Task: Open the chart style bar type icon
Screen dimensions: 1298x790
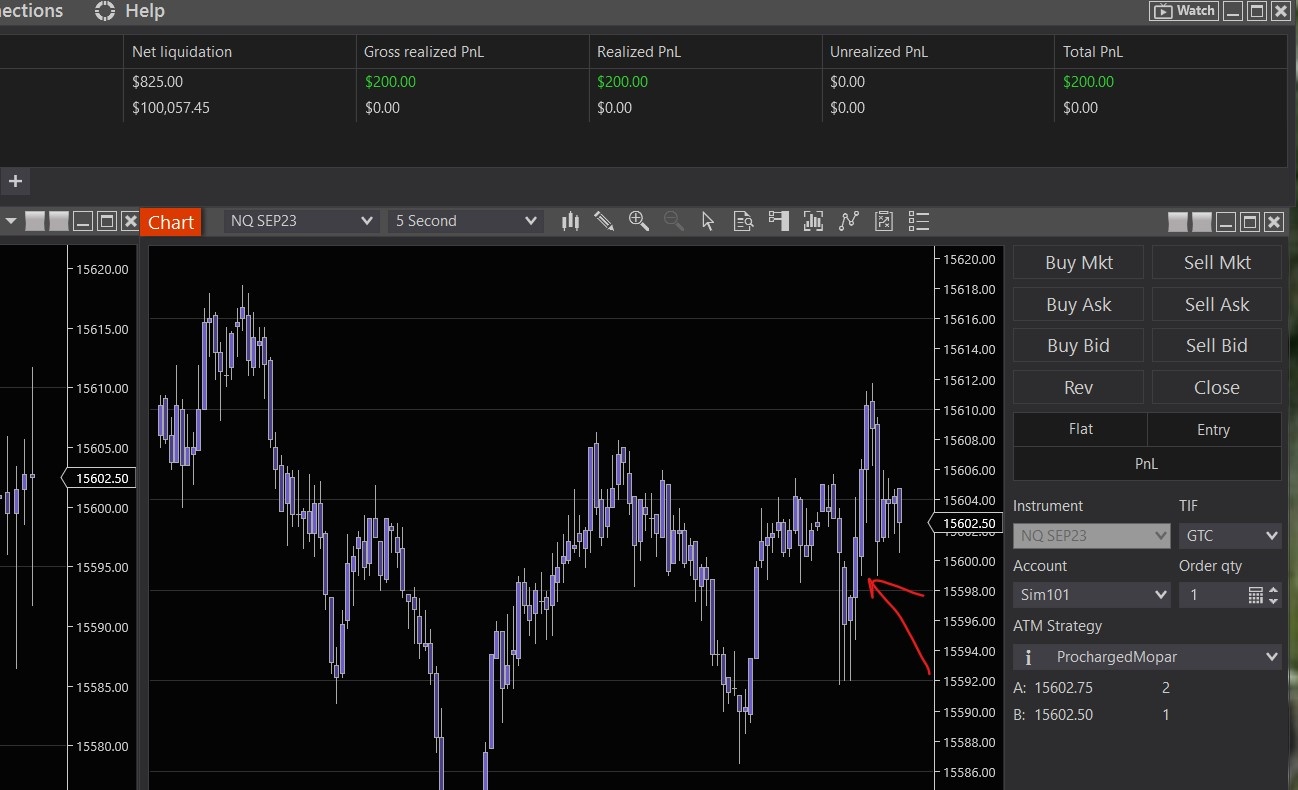Action: pyautogui.click(x=570, y=221)
